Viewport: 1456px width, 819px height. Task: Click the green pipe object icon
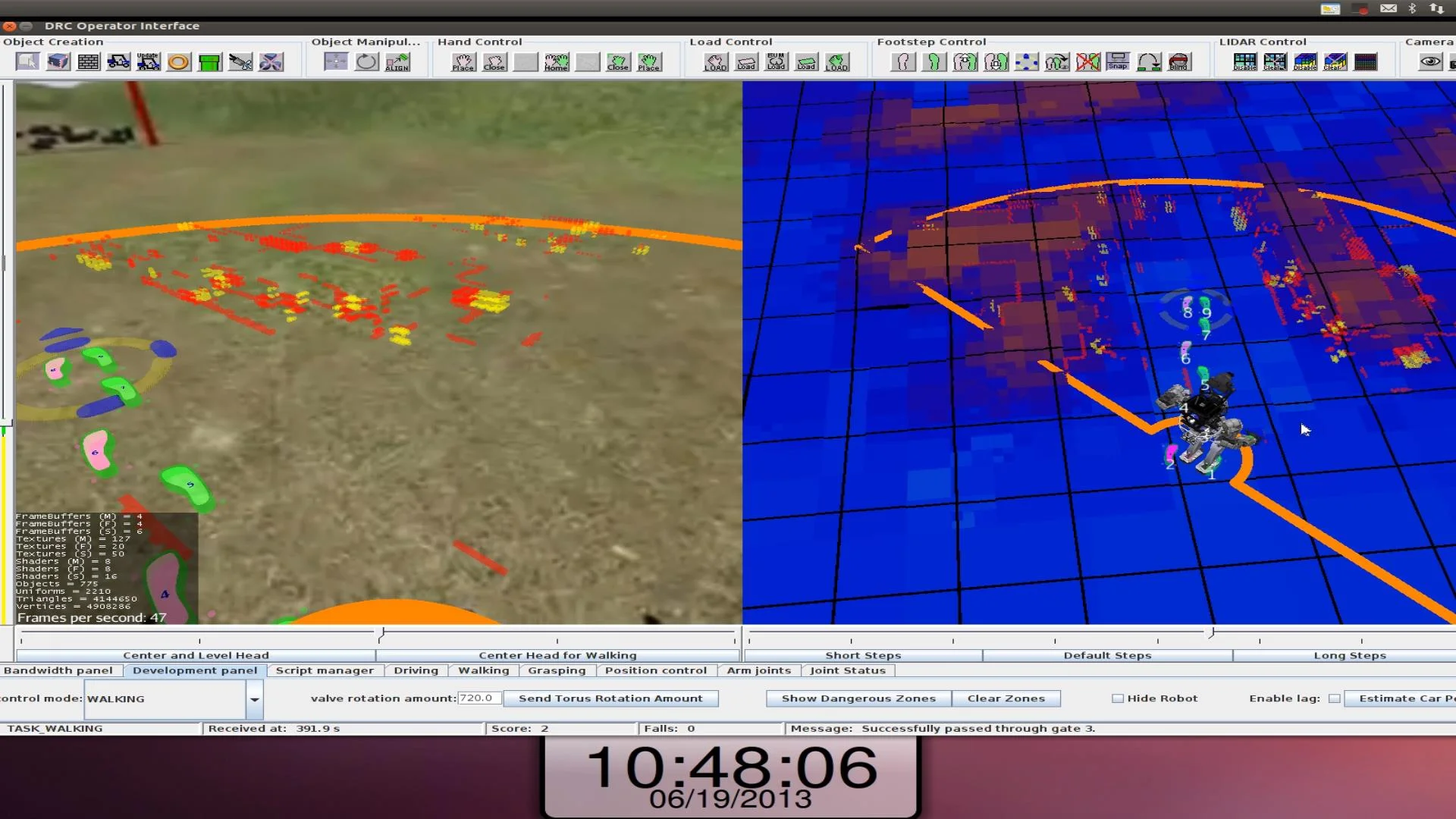(209, 62)
